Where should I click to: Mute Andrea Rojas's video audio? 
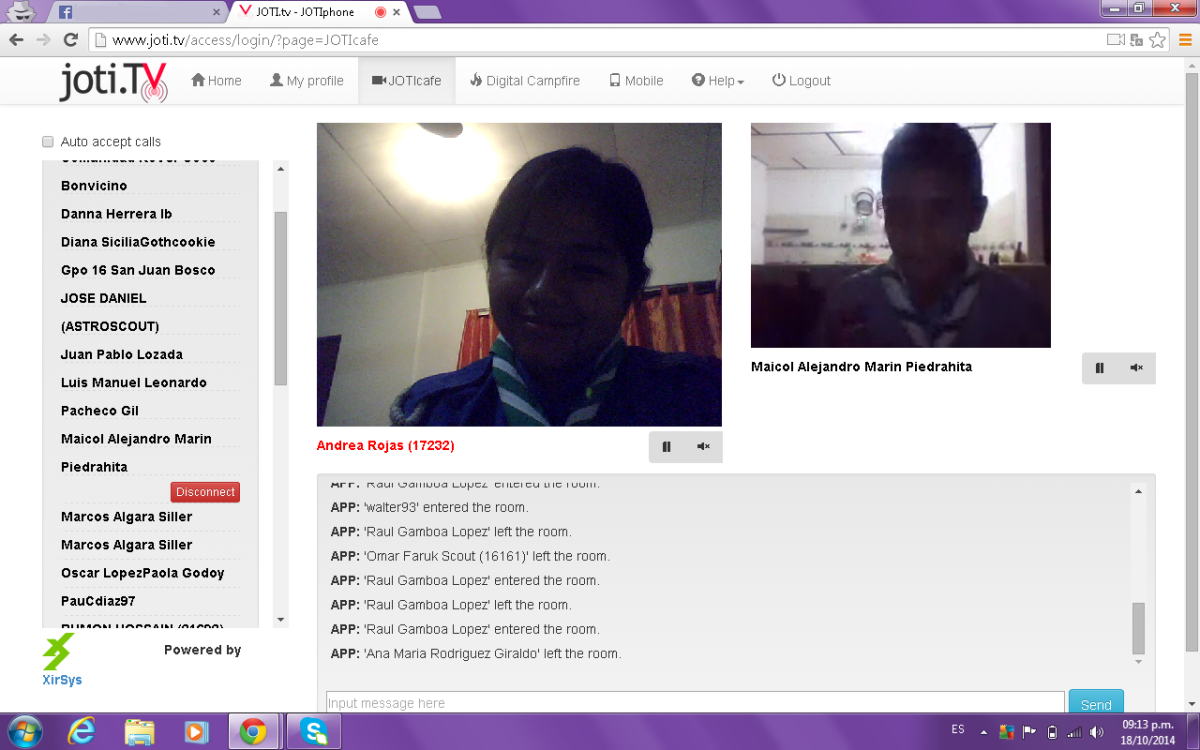[x=703, y=447]
